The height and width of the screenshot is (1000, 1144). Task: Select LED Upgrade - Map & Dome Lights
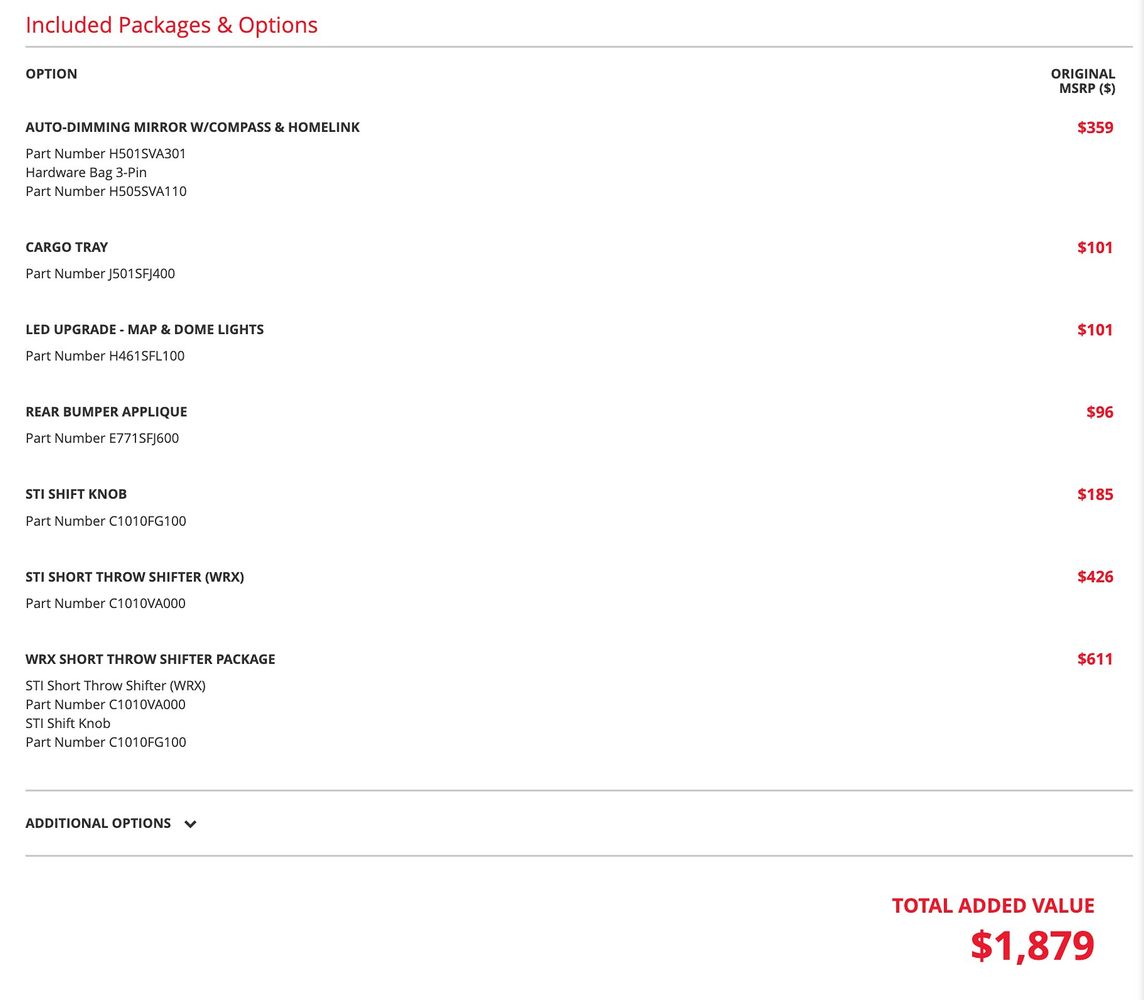145,329
